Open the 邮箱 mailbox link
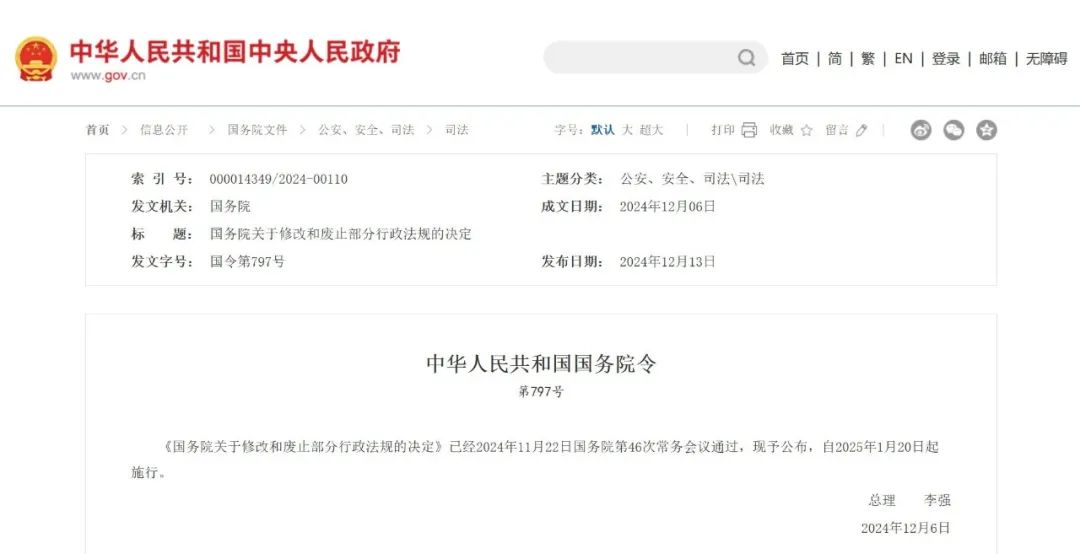Screen dimensions: 1080x554 pyautogui.click(x=993, y=59)
